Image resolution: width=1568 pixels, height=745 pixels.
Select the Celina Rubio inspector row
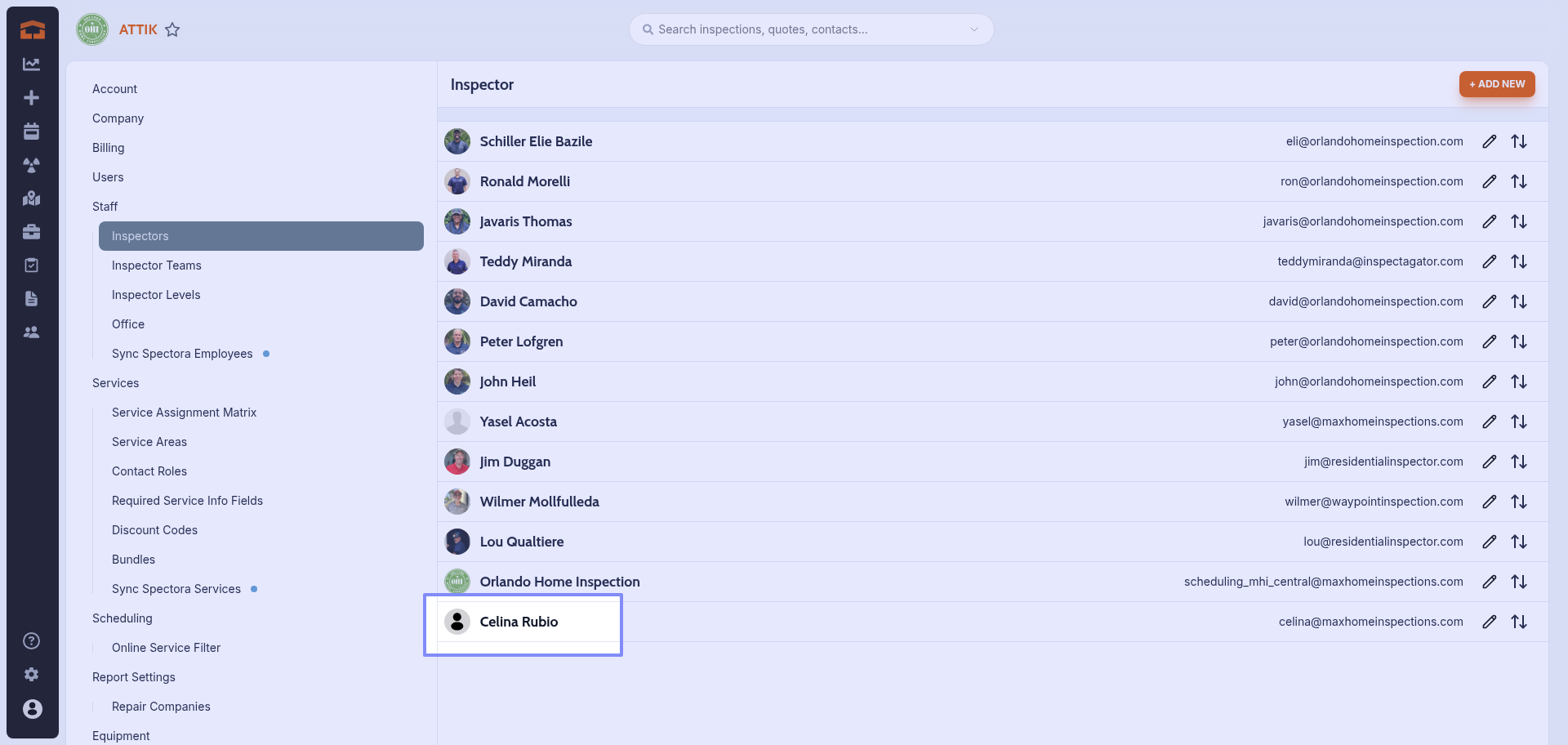point(519,622)
